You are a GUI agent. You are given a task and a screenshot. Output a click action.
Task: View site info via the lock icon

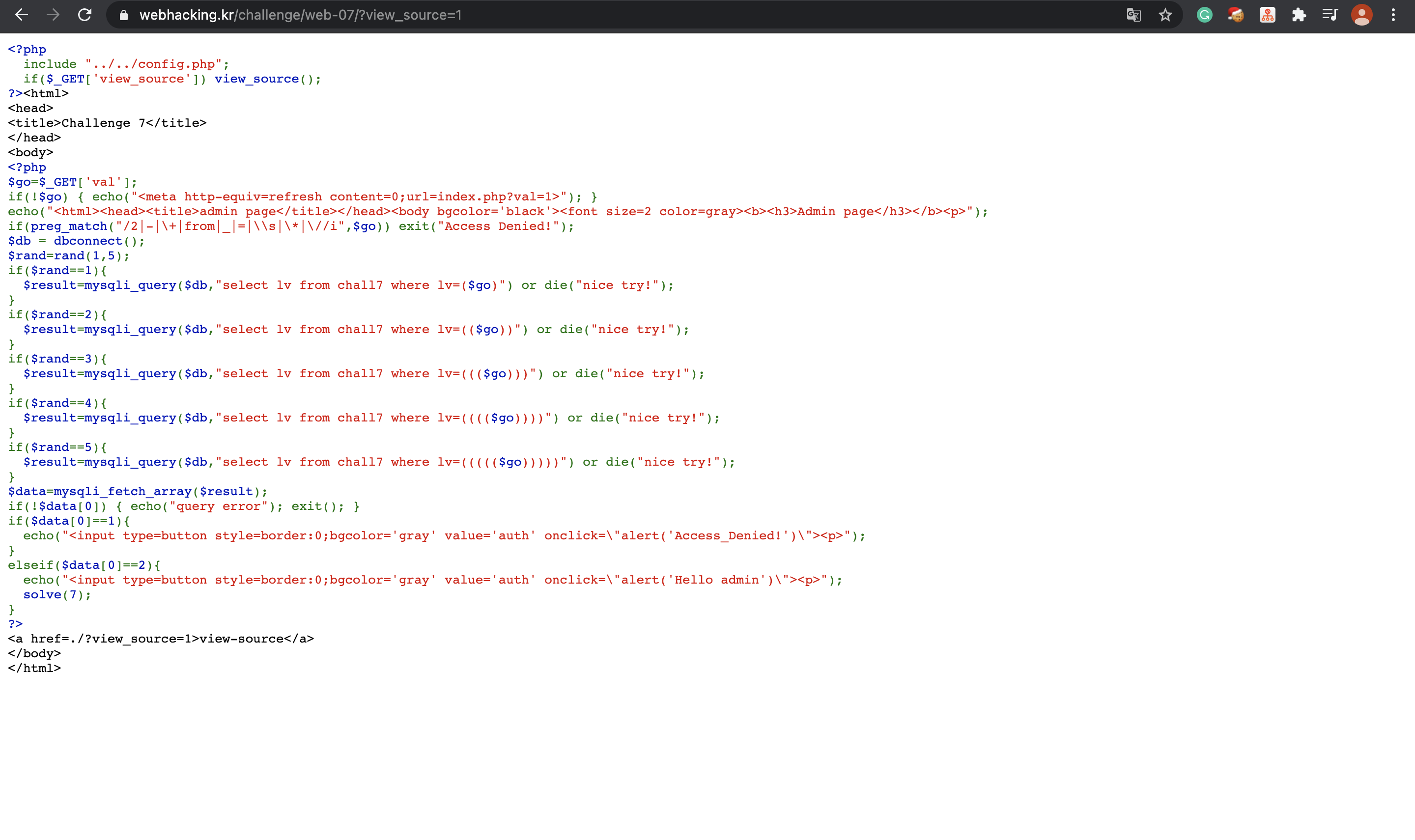(x=123, y=15)
